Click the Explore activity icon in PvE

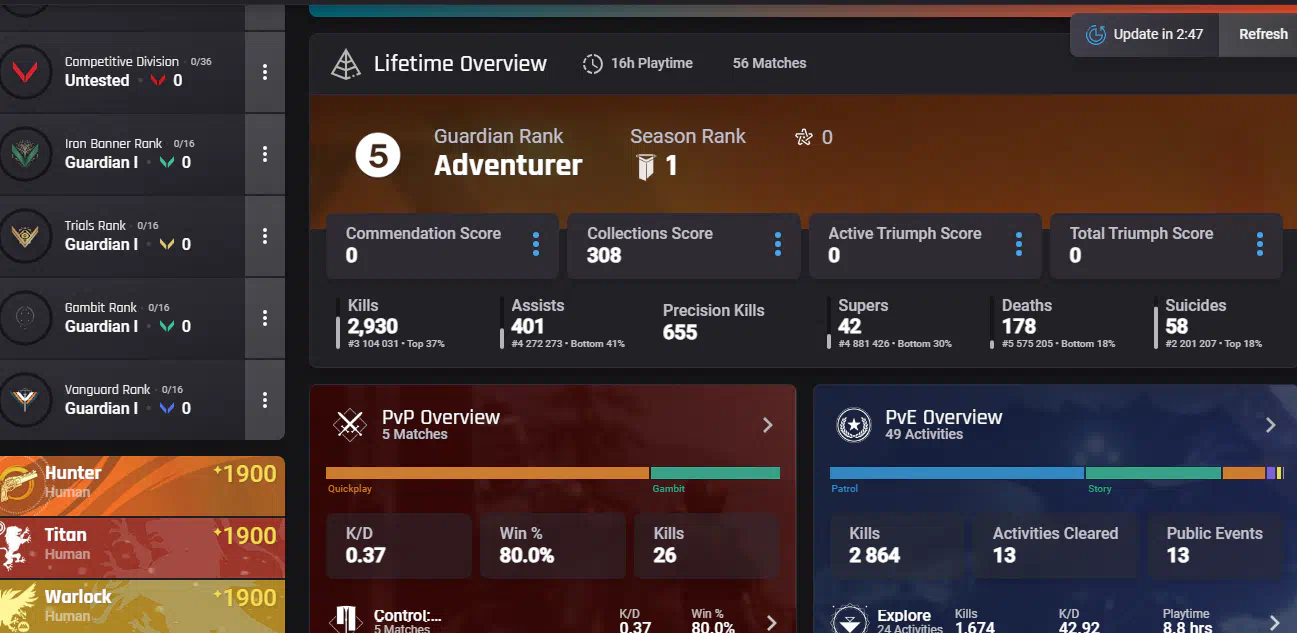850,620
